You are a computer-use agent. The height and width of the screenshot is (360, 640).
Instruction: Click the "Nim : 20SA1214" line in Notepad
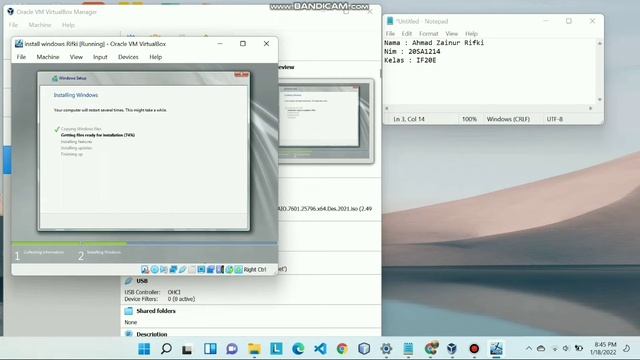click(412, 51)
